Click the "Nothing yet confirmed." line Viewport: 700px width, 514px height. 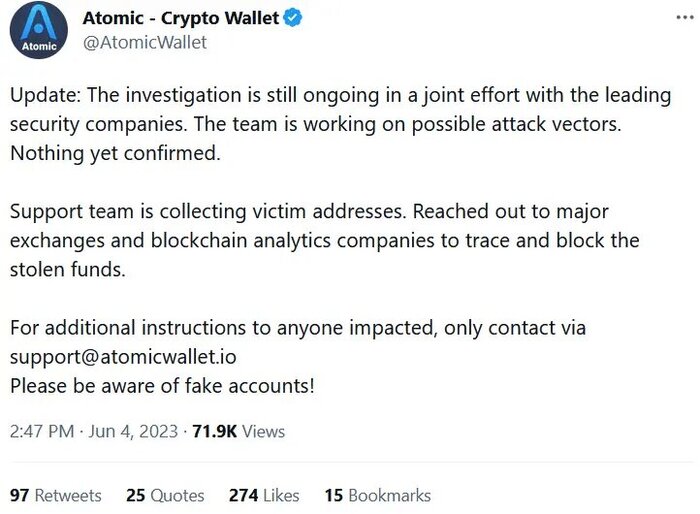[112, 155]
